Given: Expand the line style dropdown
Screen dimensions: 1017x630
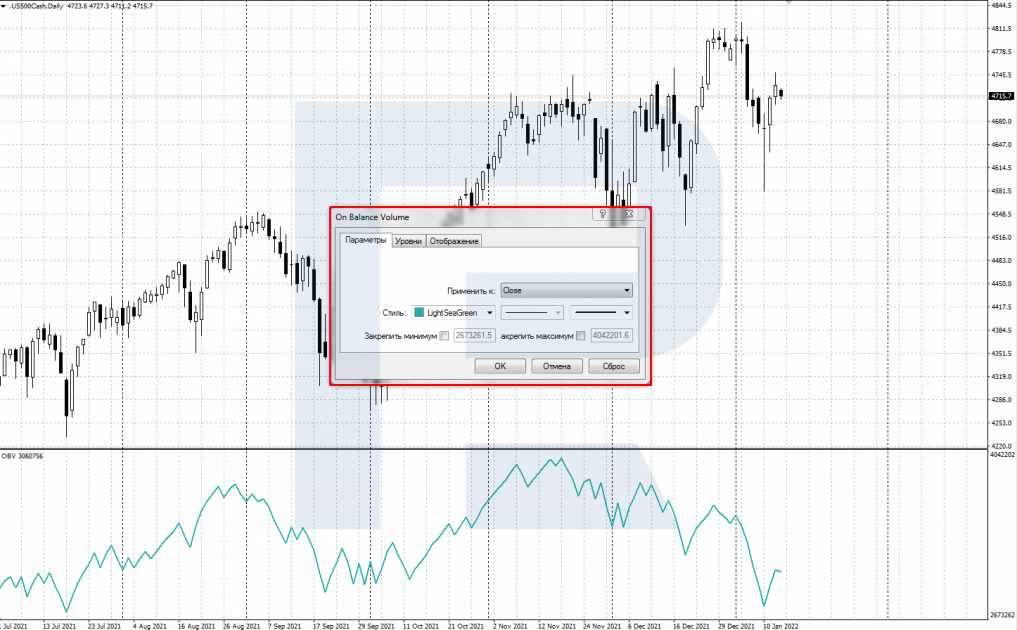Looking at the screenshot, I should point(533,313).
